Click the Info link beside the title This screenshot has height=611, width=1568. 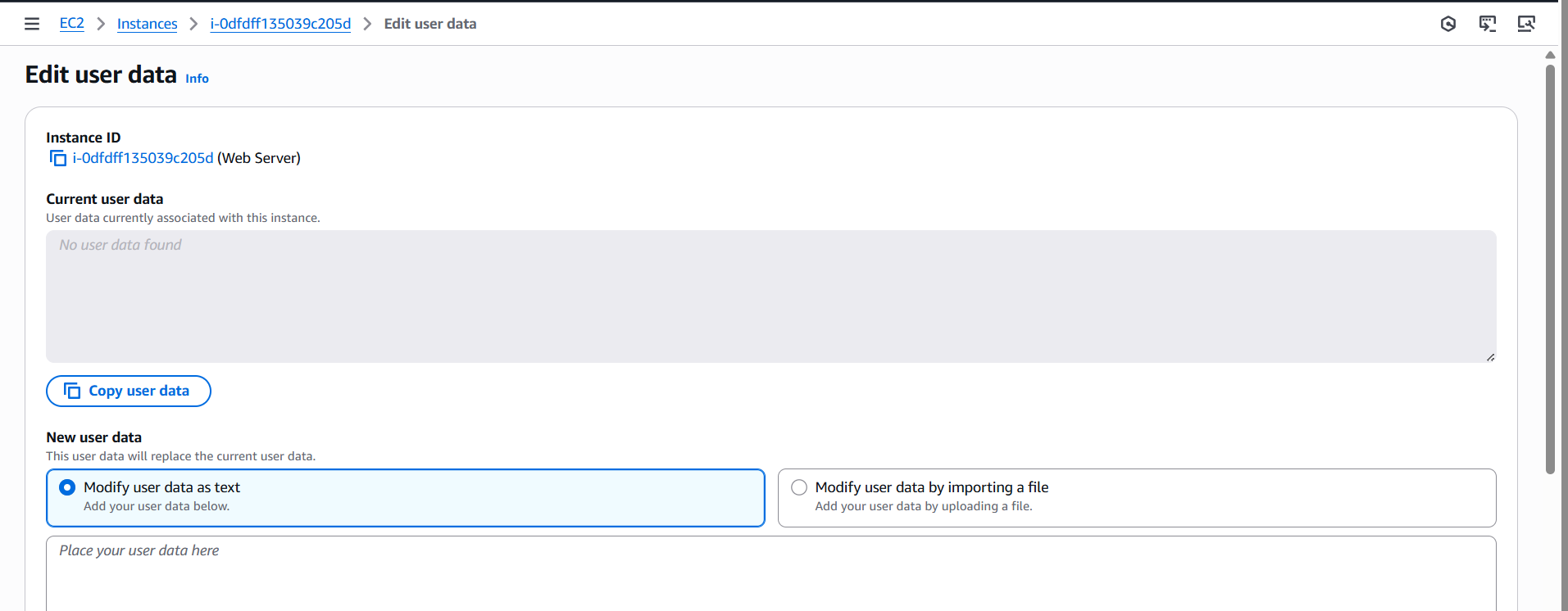coord(197,79)
